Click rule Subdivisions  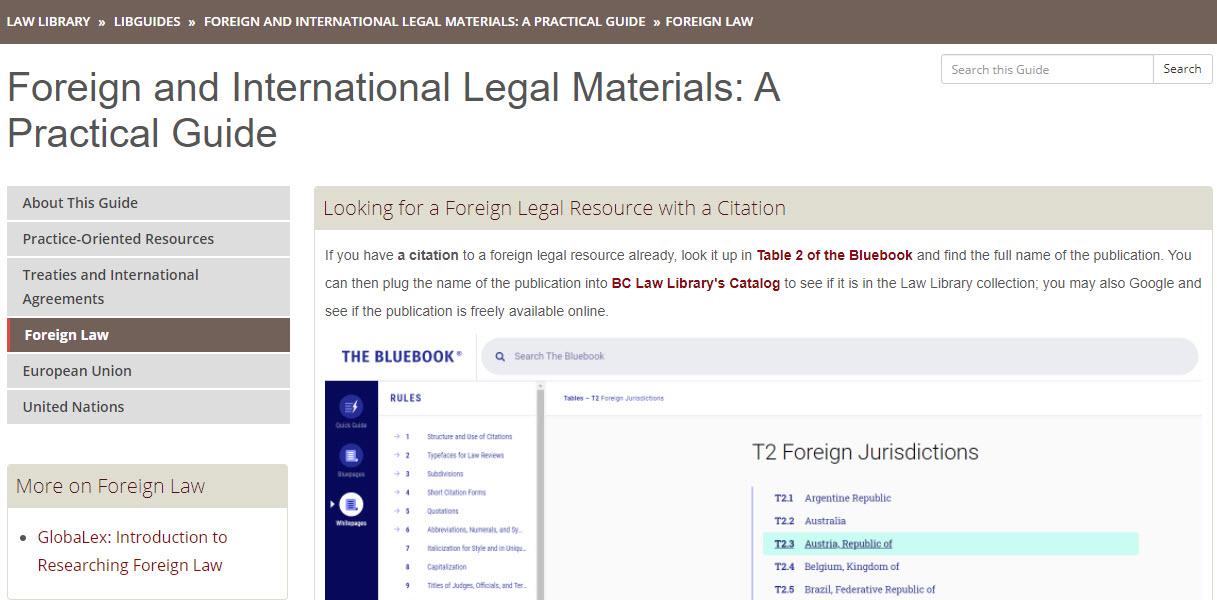coord(445,474)
